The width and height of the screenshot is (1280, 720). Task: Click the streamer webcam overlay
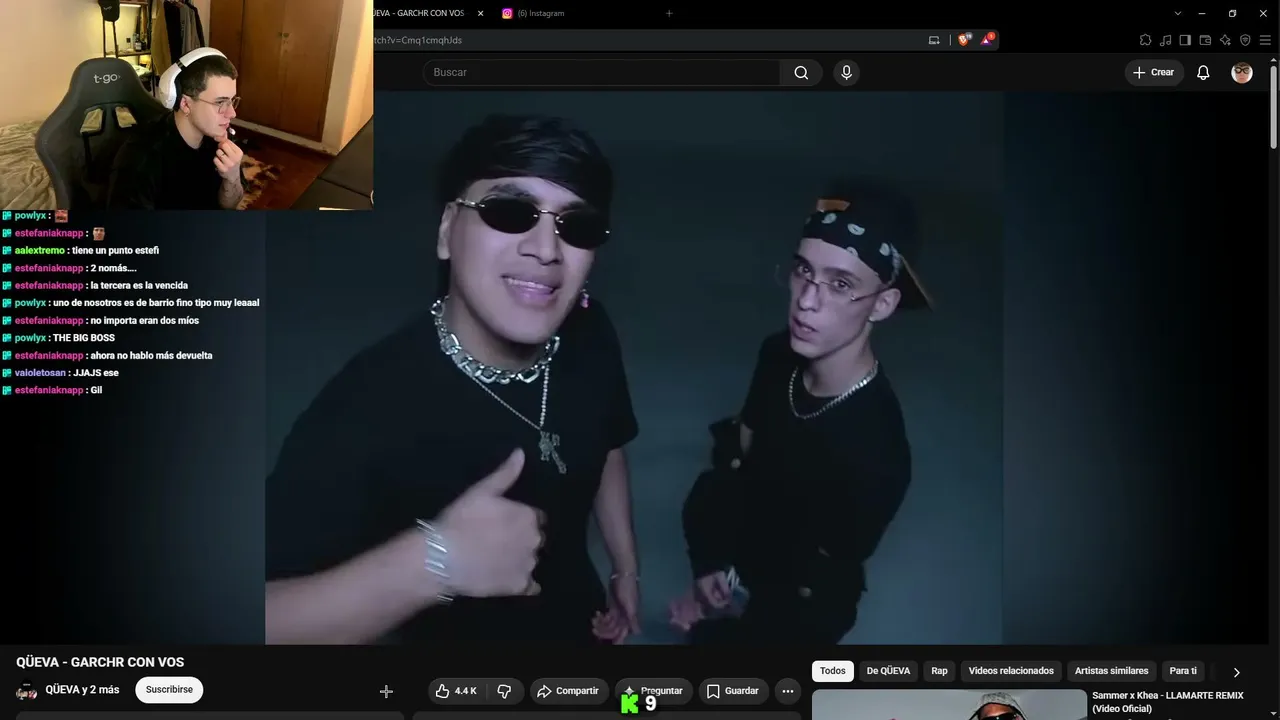click(x=186, y=105)
